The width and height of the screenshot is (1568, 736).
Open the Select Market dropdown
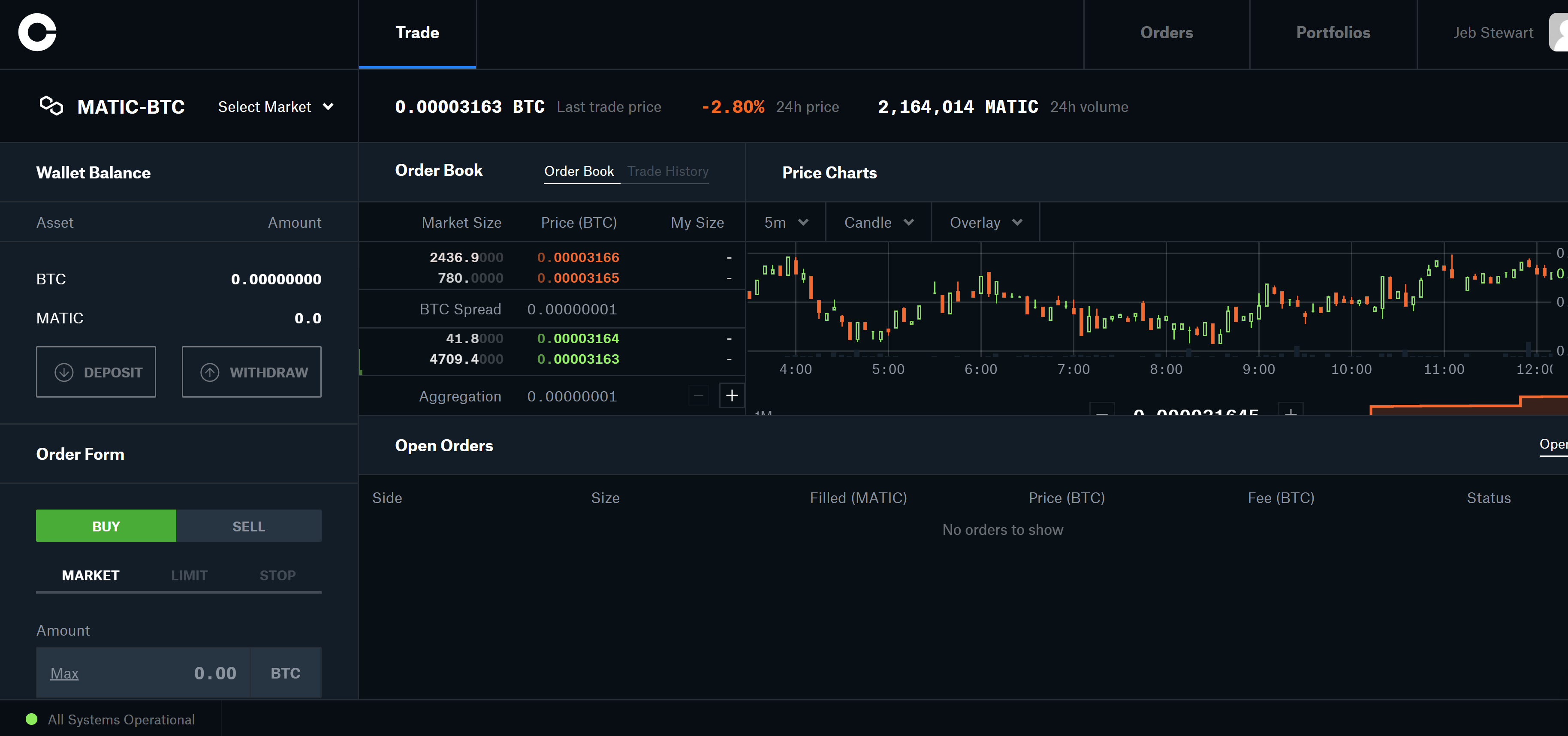(x=275, y=107)
